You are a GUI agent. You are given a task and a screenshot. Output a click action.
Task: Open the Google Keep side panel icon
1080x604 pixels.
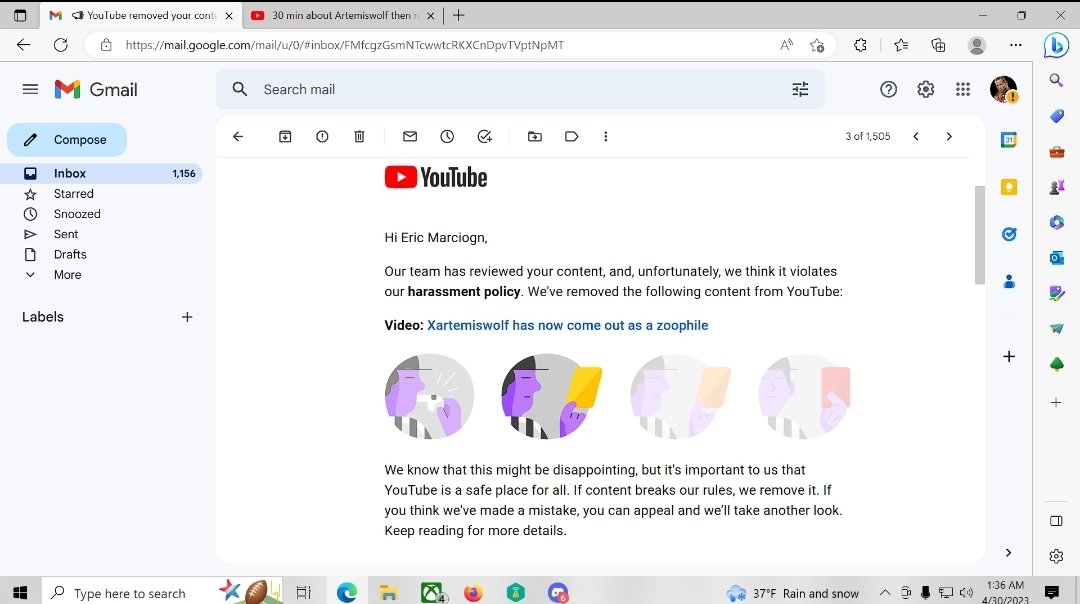[x=1009, y=187]
